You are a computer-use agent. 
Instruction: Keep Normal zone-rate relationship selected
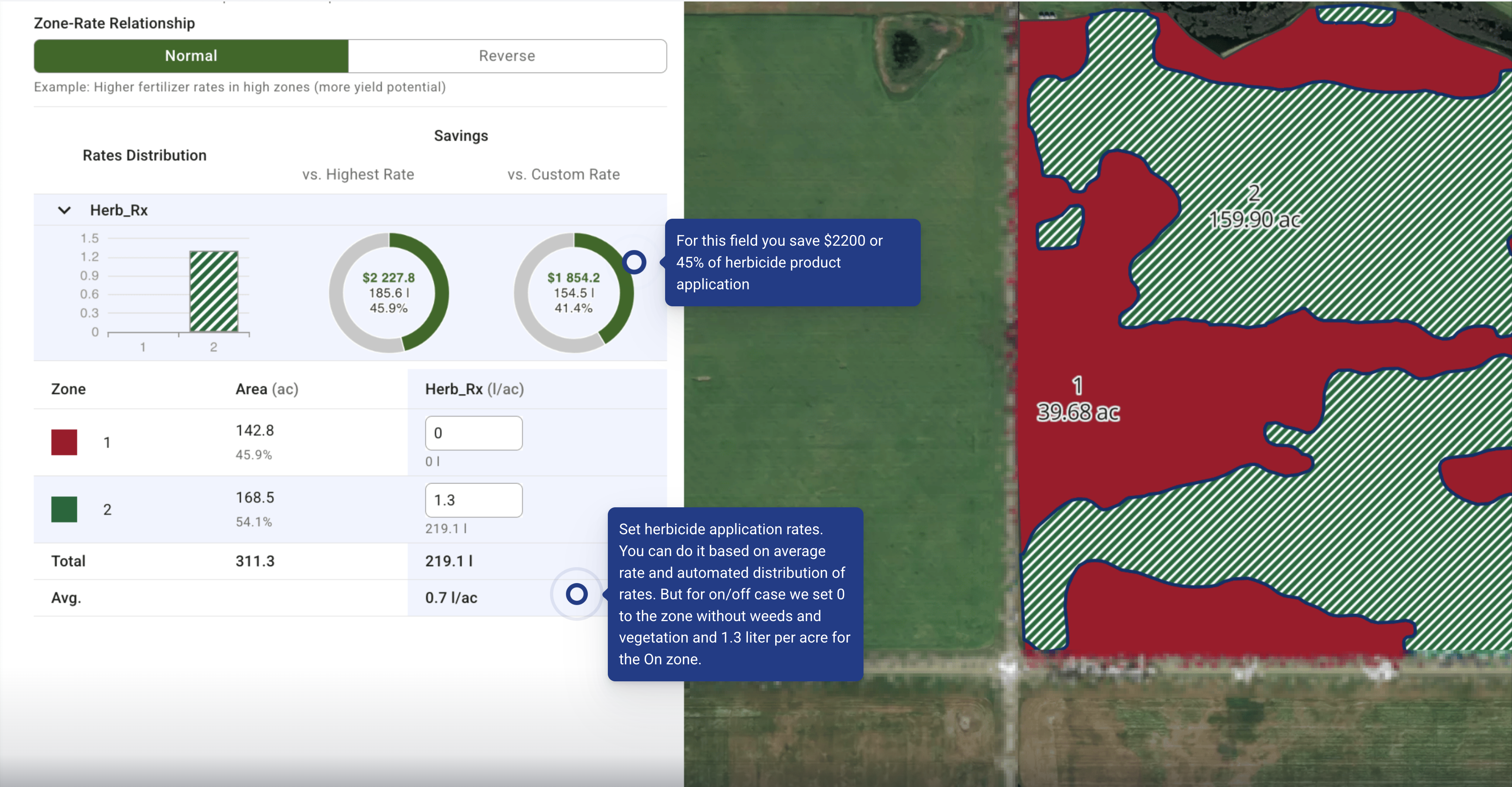pos(190,56)
